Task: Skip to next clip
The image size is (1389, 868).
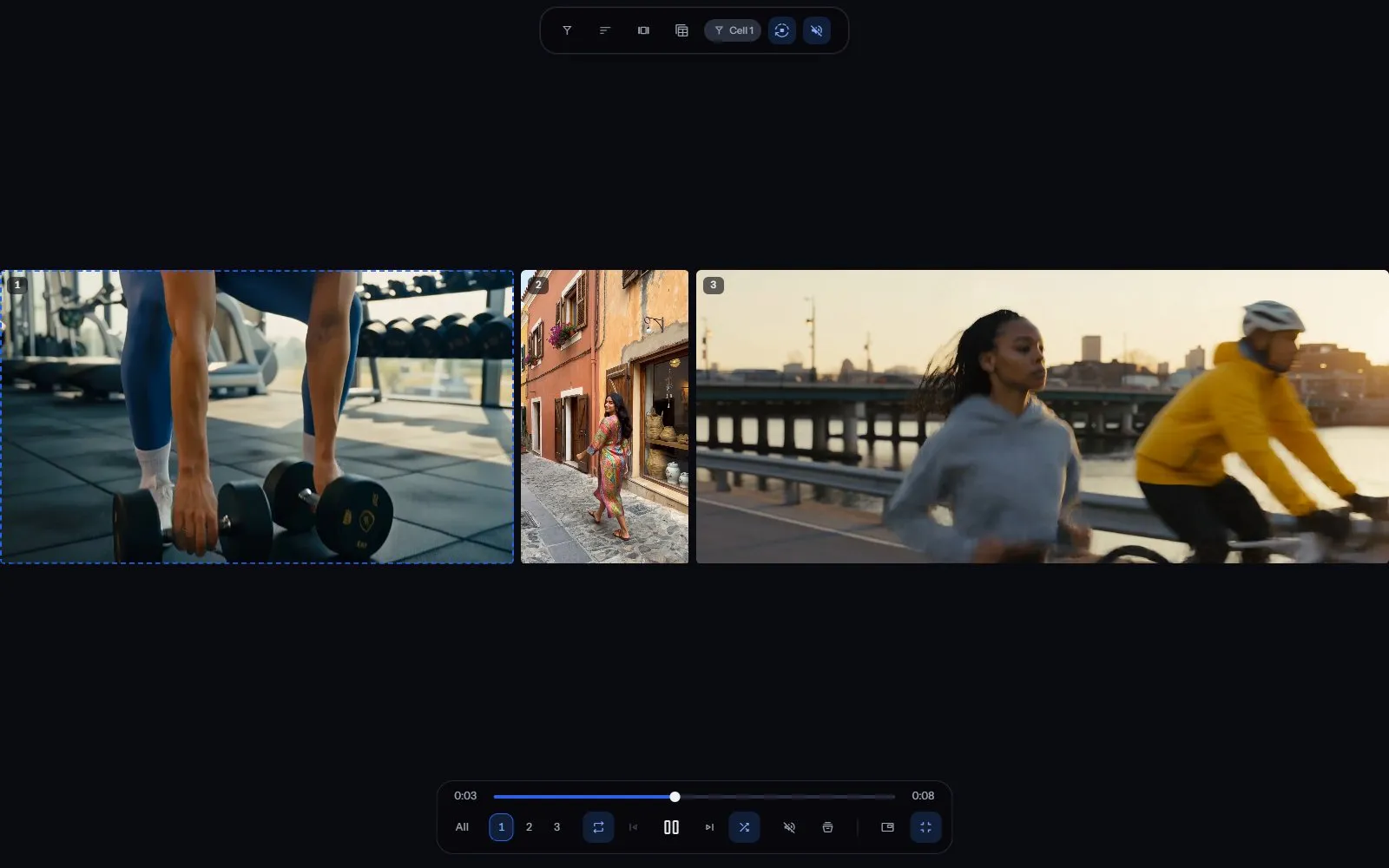Action: point(709,827)
